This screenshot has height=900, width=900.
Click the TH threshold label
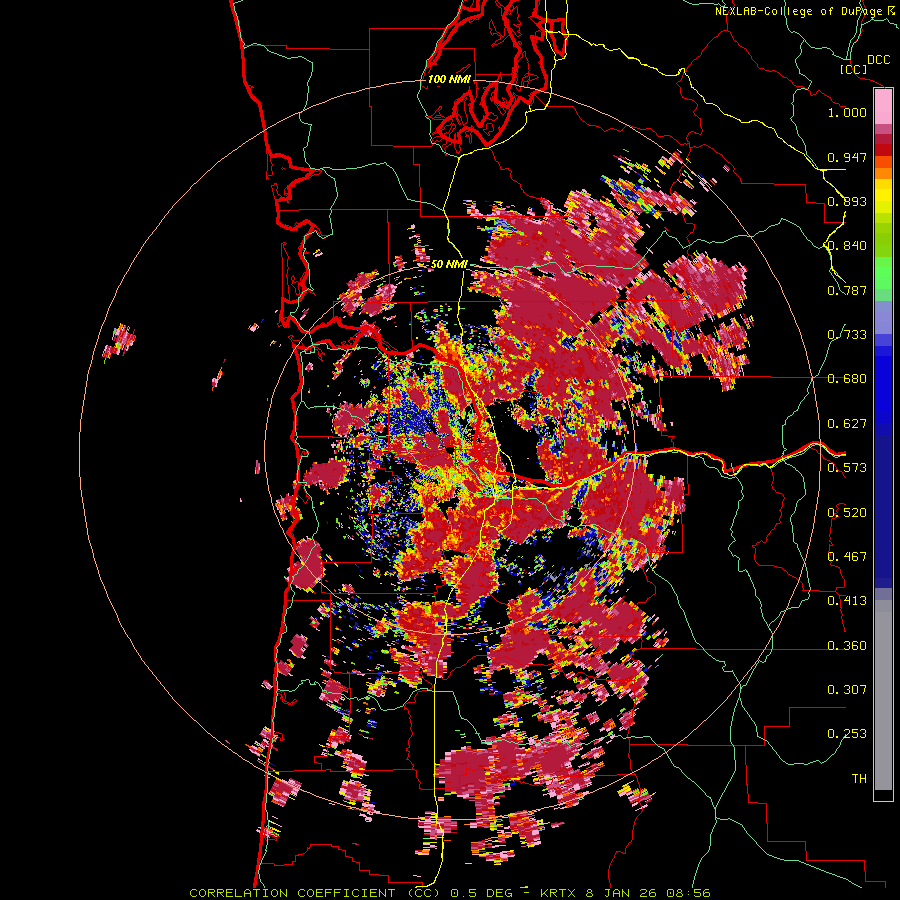859,779
